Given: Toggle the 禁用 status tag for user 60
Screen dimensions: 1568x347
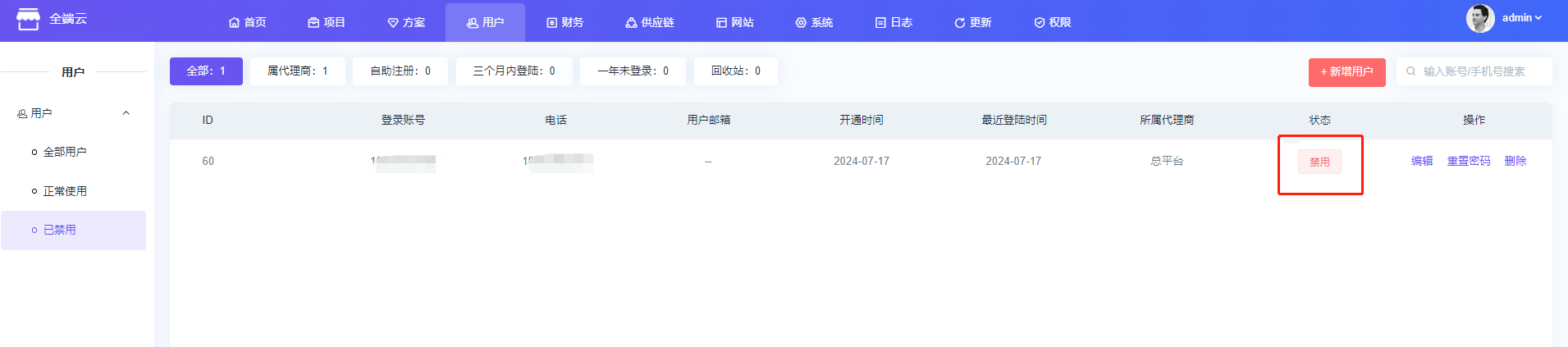Looking at the screenshot, I should click(x=1319, y=162).
